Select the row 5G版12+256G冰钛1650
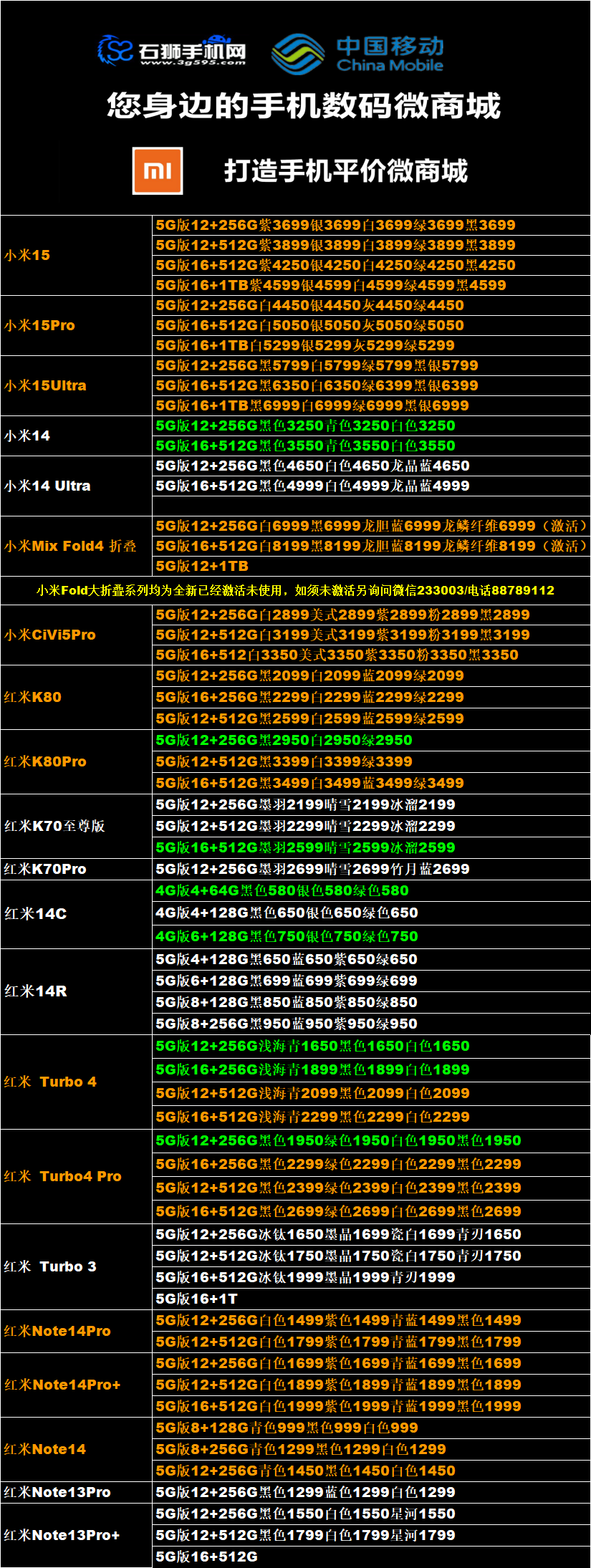The height and width of the screenshot is (1568, 591). tap(372, 1234)
